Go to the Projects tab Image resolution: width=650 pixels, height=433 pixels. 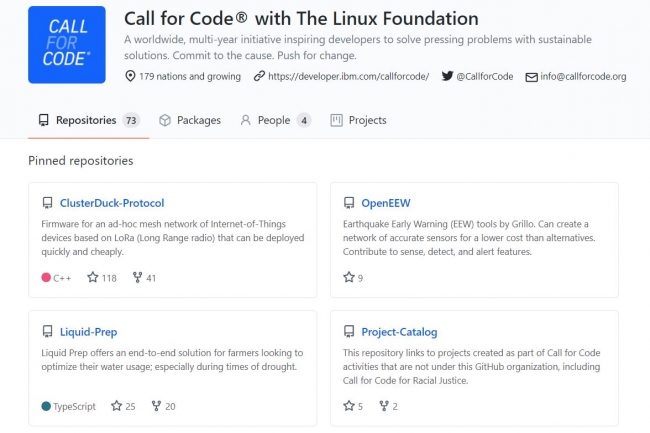[359, 120]
